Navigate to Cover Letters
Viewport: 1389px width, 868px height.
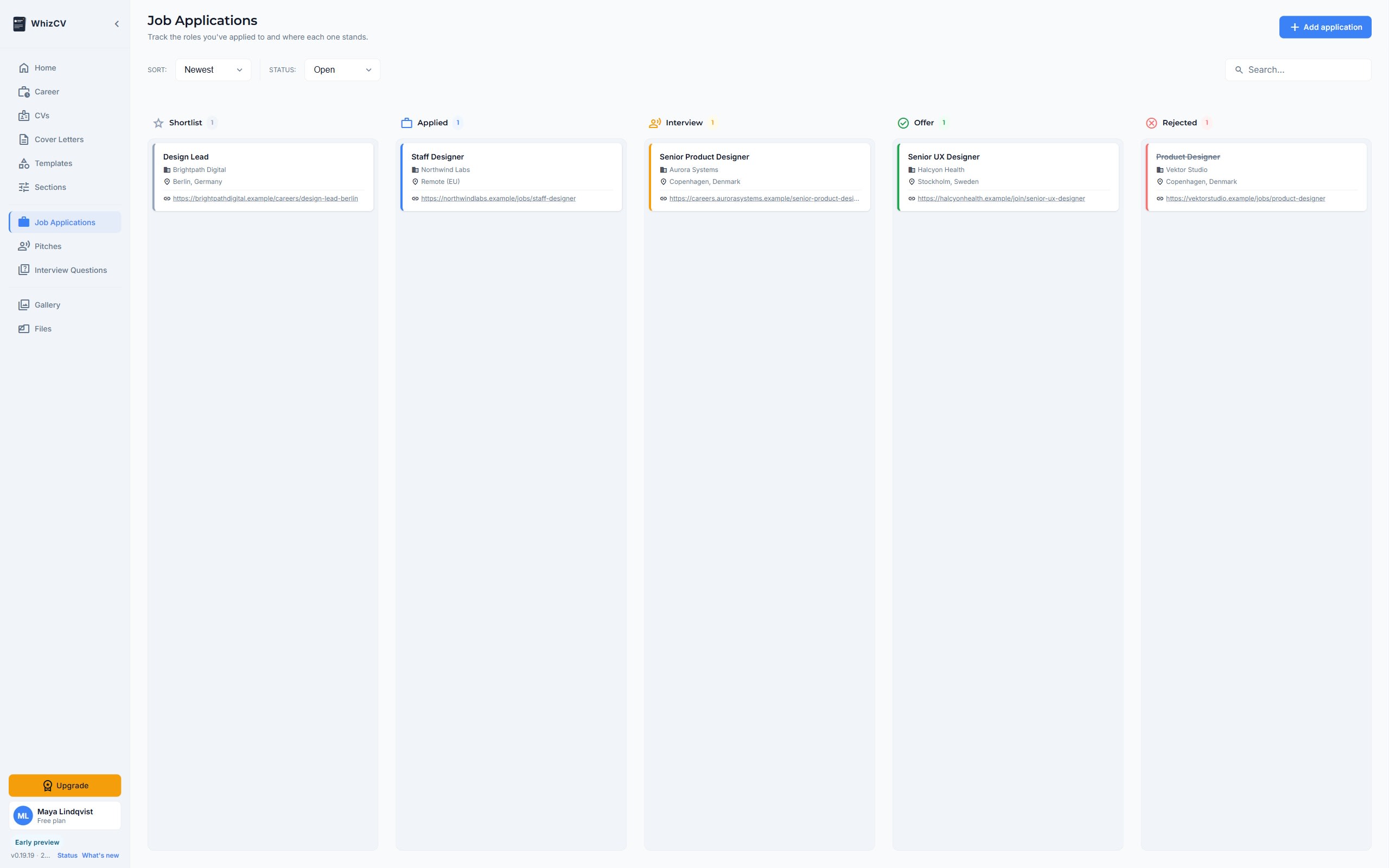point(65,139)
